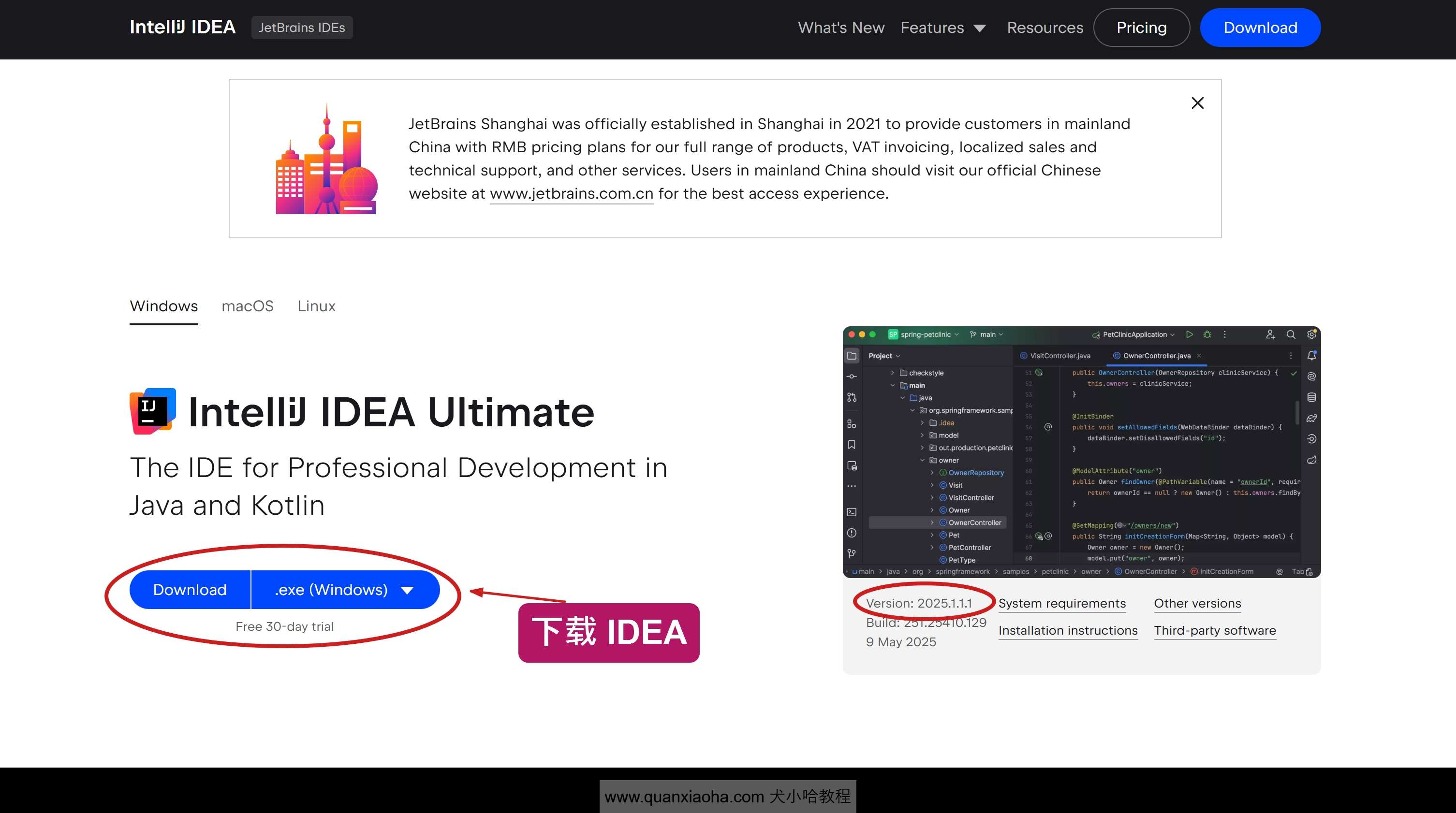Viewport: 1456px width, 813px height.
Task: Click Bookmarks icon in IDE sidebar
Action: [x=852, y=445]
